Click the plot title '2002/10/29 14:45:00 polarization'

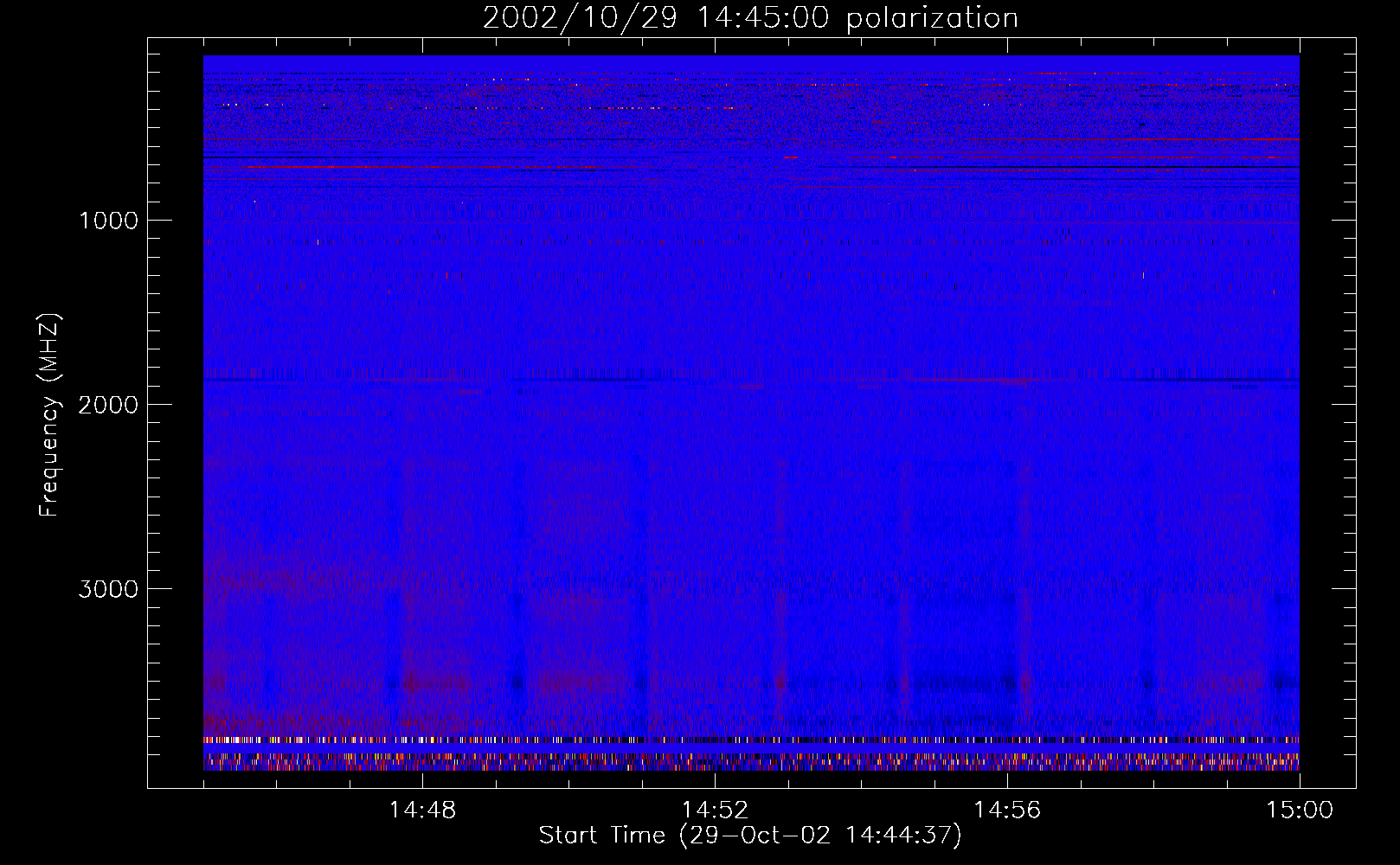coord(750,18)
